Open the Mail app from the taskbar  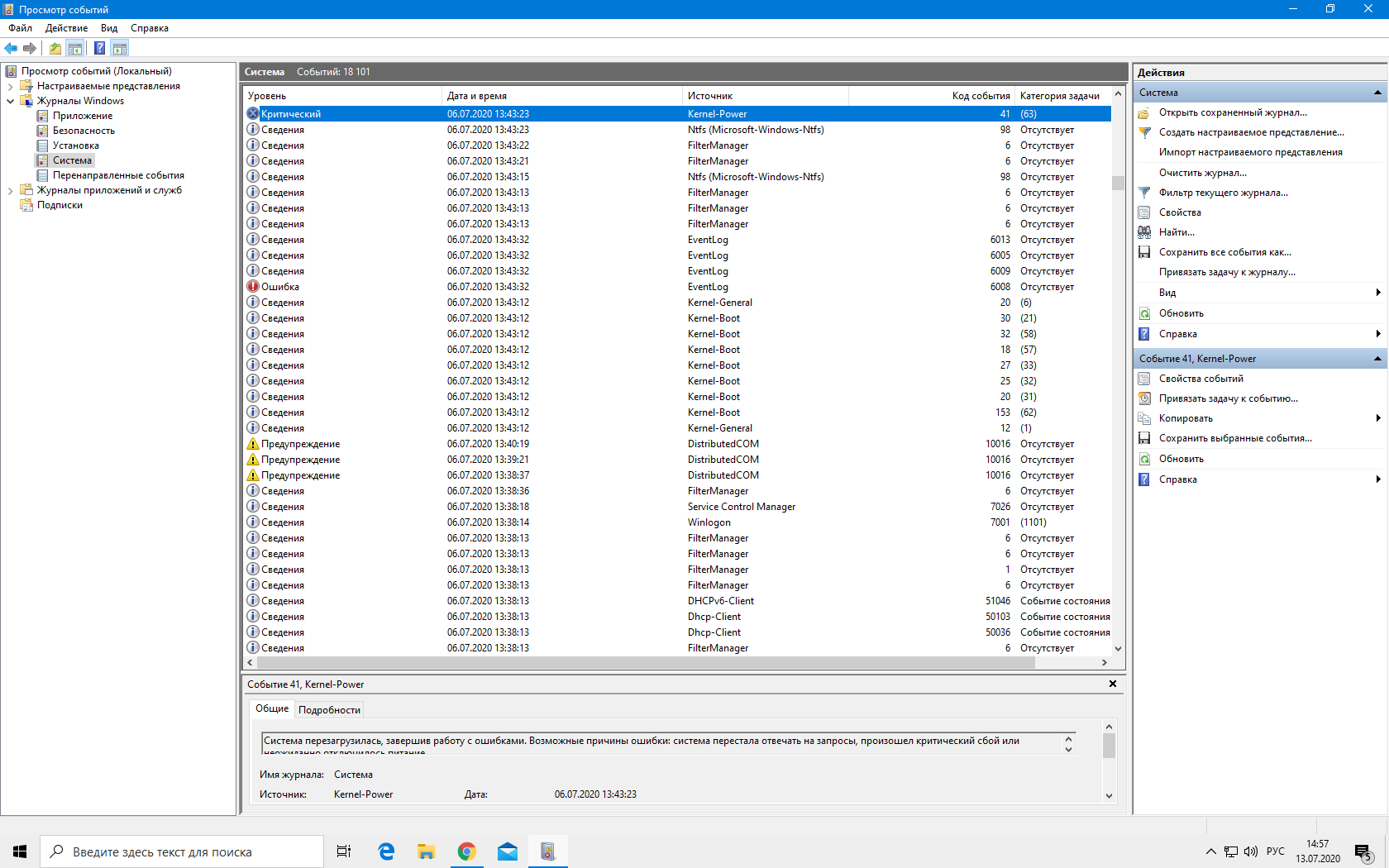point(508,851)
